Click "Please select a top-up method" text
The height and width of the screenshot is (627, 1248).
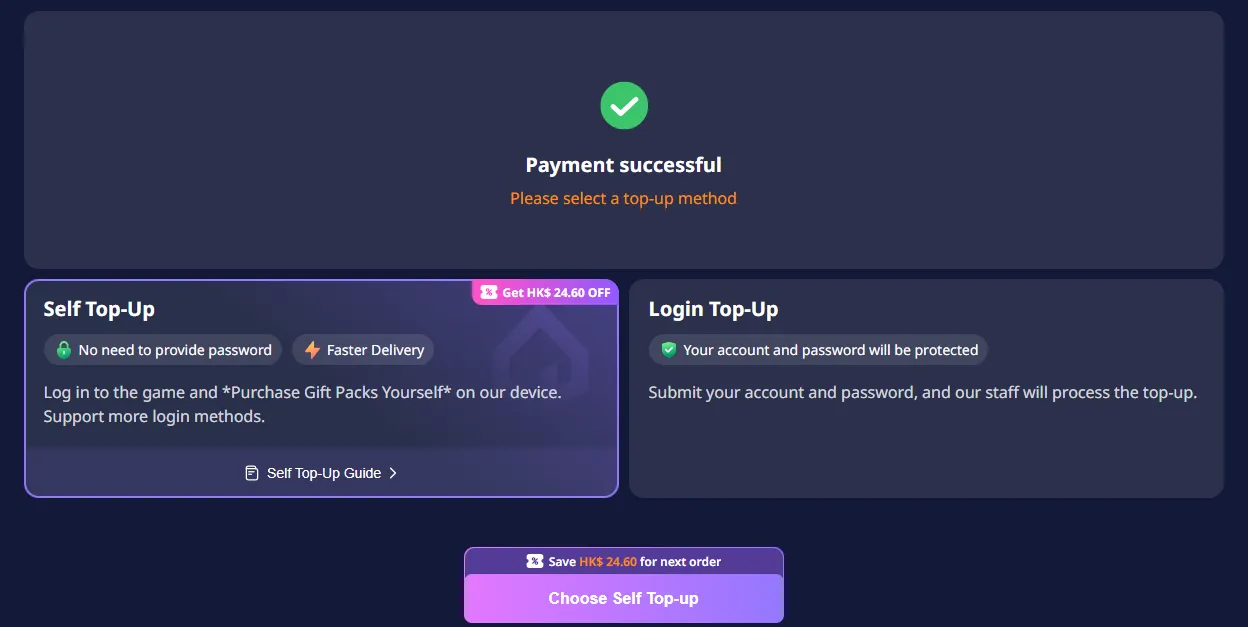(623, 198)
